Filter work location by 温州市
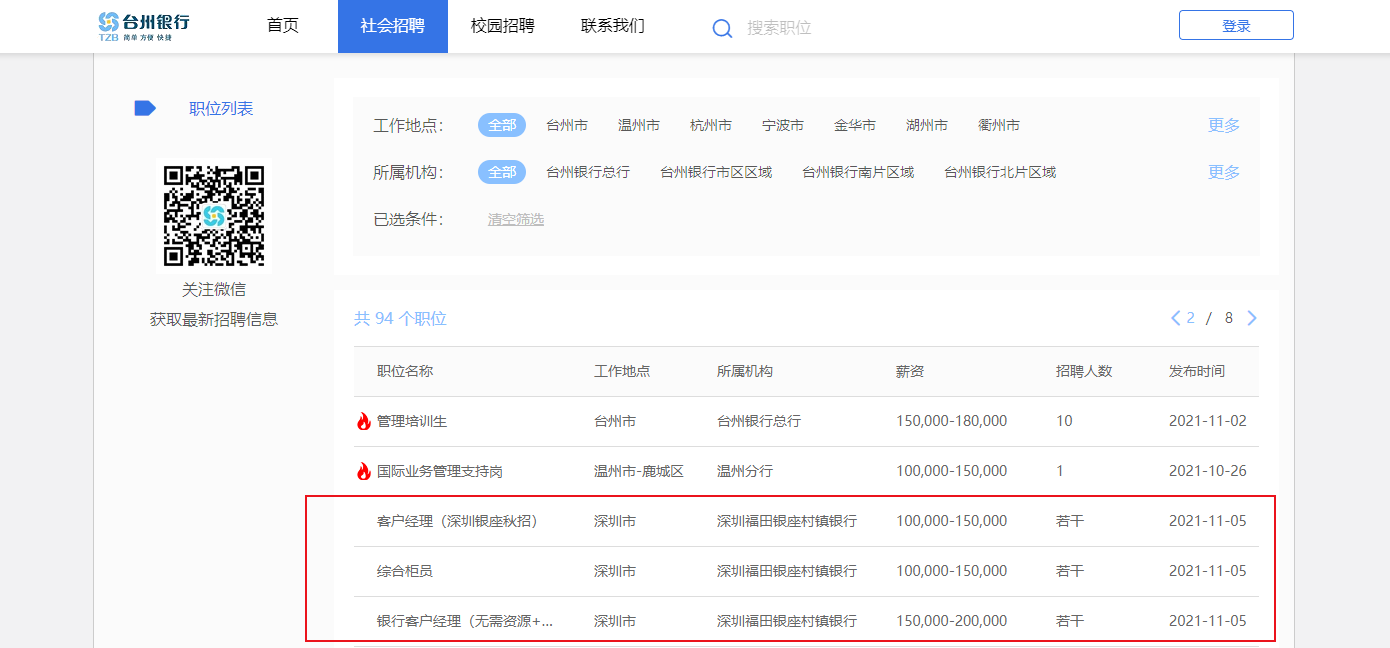Image resolution: width=1390 pixels, height=648 pixels. pyautogui.click(x=639, y=125)
